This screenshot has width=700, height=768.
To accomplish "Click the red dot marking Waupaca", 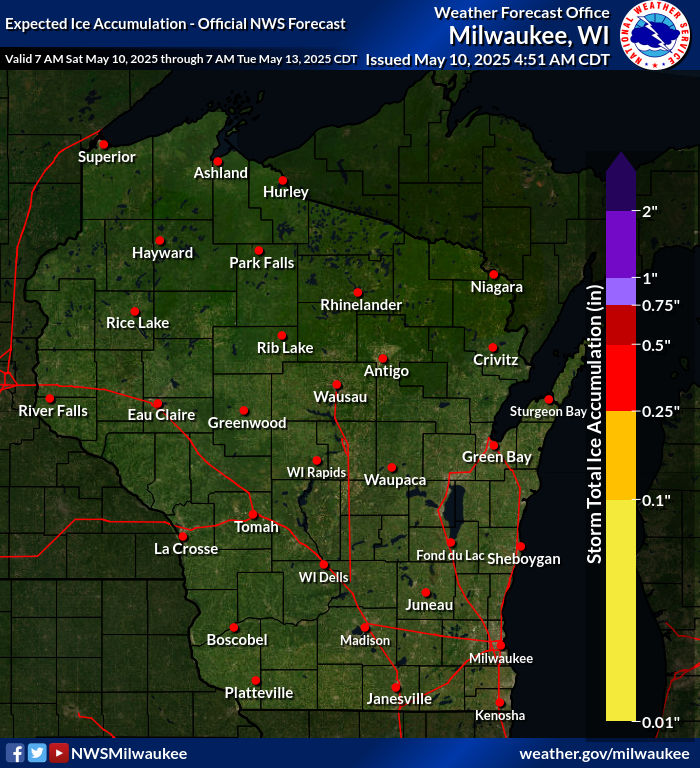I will coord(392,468).
